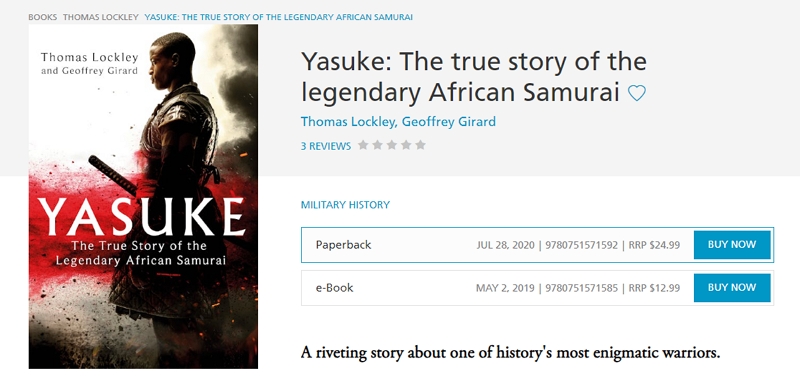Open the BOOKS breadcrumb link
The width and height of the screenshot is (800, 376).
[42, 17]
